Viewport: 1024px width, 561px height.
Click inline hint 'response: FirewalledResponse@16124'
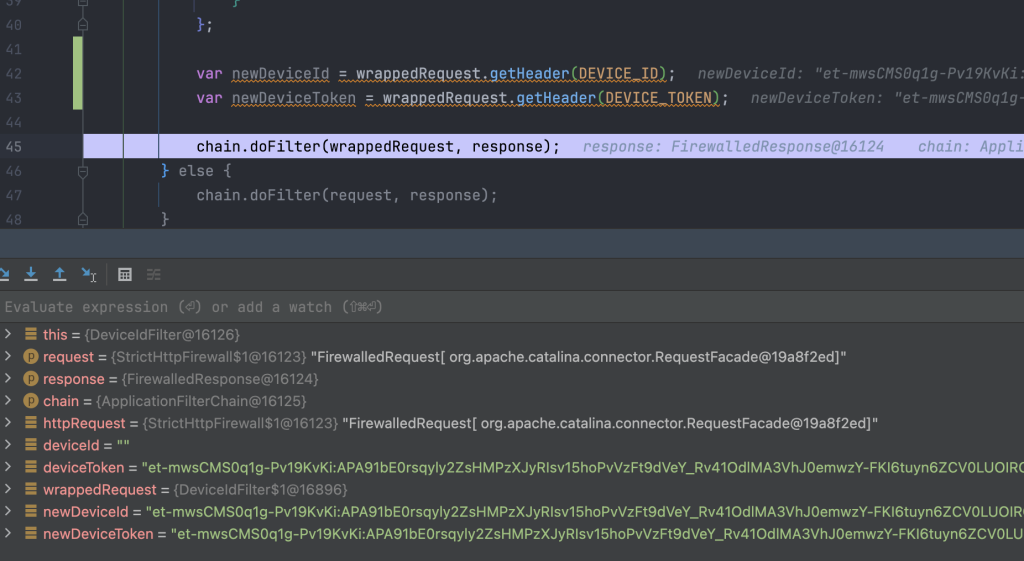coord(733,147)
